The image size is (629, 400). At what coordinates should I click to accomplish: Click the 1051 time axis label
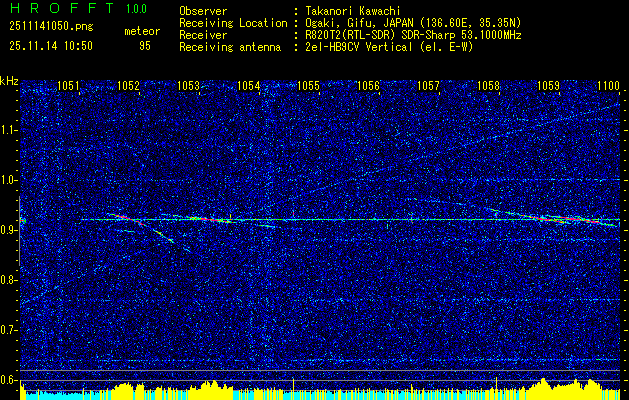68,85
